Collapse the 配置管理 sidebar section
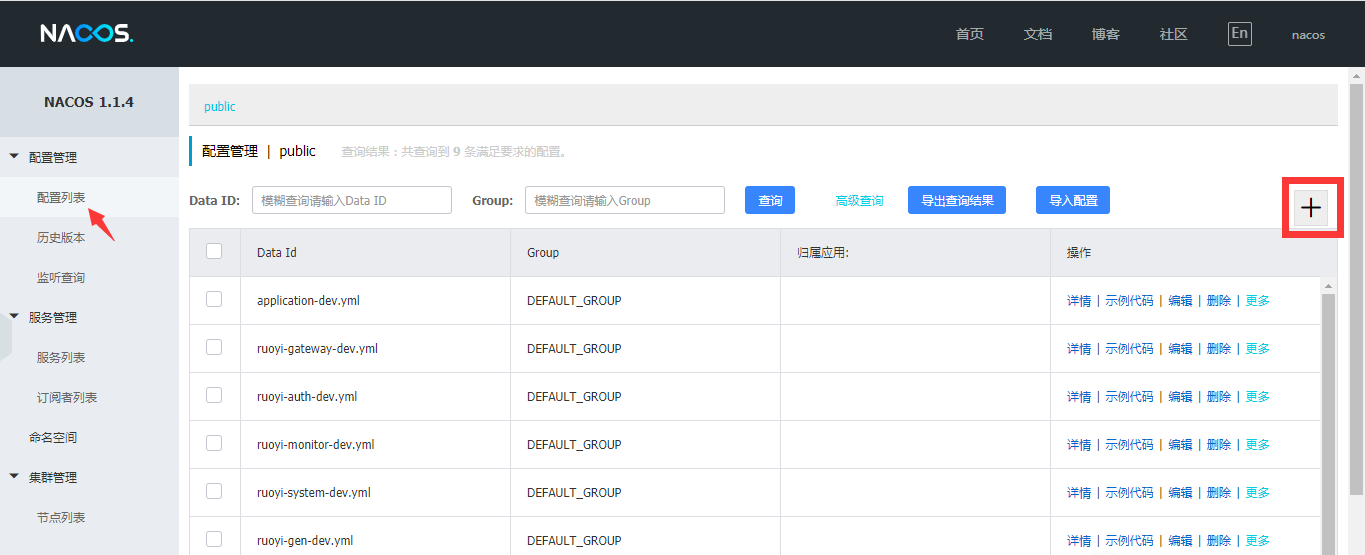Viewport: 1365px width, 555px height. pos(14,157)
